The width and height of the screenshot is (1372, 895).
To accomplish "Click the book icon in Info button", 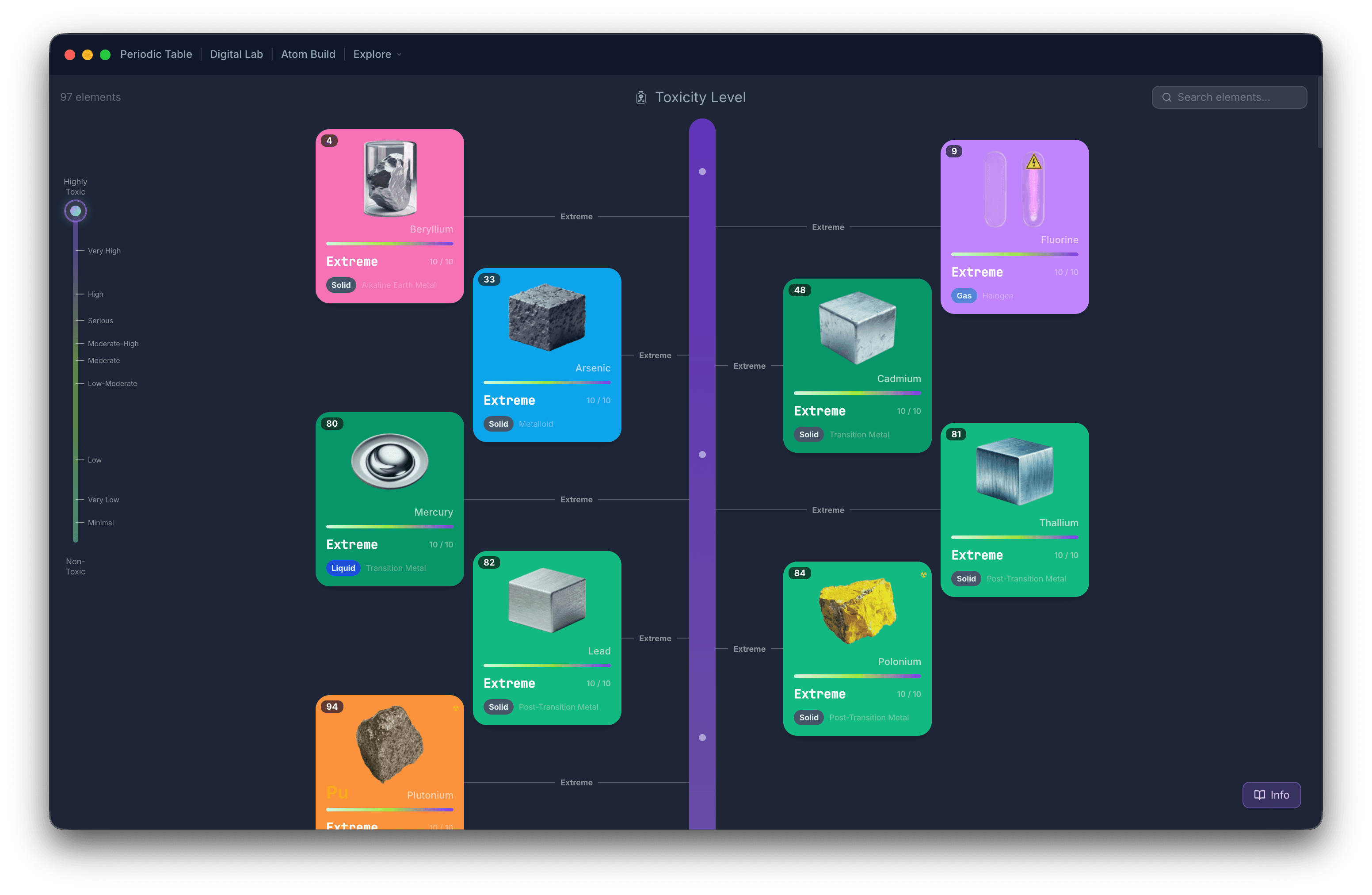I will click(x=1260, y=795).
